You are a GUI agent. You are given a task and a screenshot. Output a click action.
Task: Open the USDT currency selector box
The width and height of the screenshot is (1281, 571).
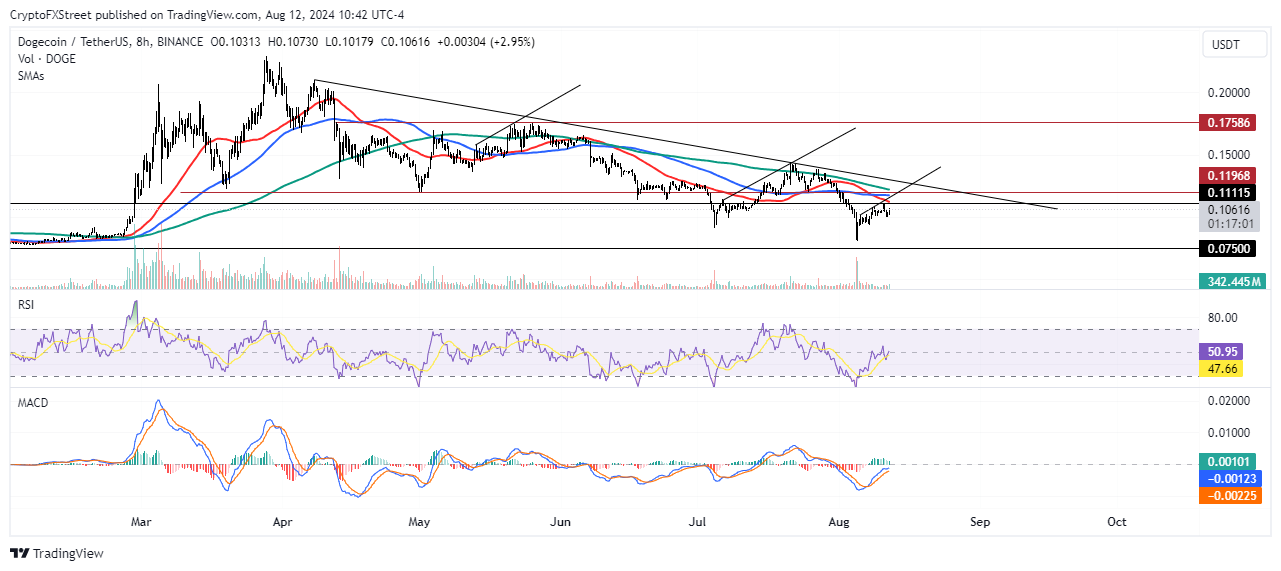(1230, 44)
